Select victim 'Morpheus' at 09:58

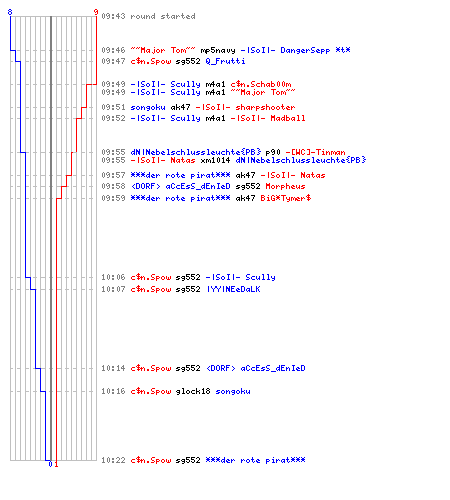point(285,186)
